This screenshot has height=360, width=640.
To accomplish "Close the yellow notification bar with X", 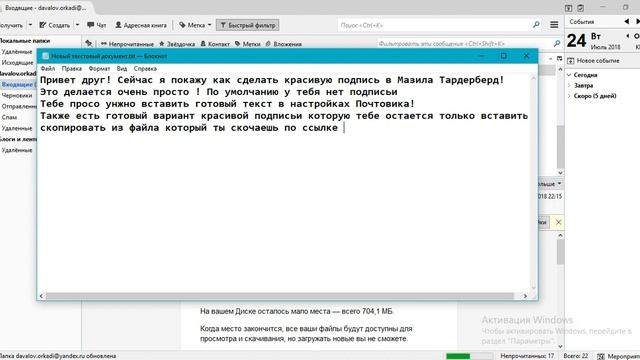I will coord(558,222).
